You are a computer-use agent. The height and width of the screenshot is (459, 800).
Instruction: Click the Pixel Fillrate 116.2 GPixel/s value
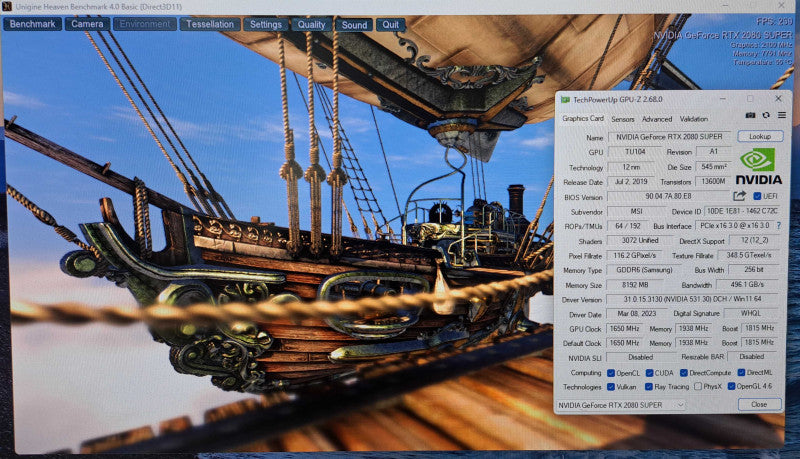coord(634,255)
